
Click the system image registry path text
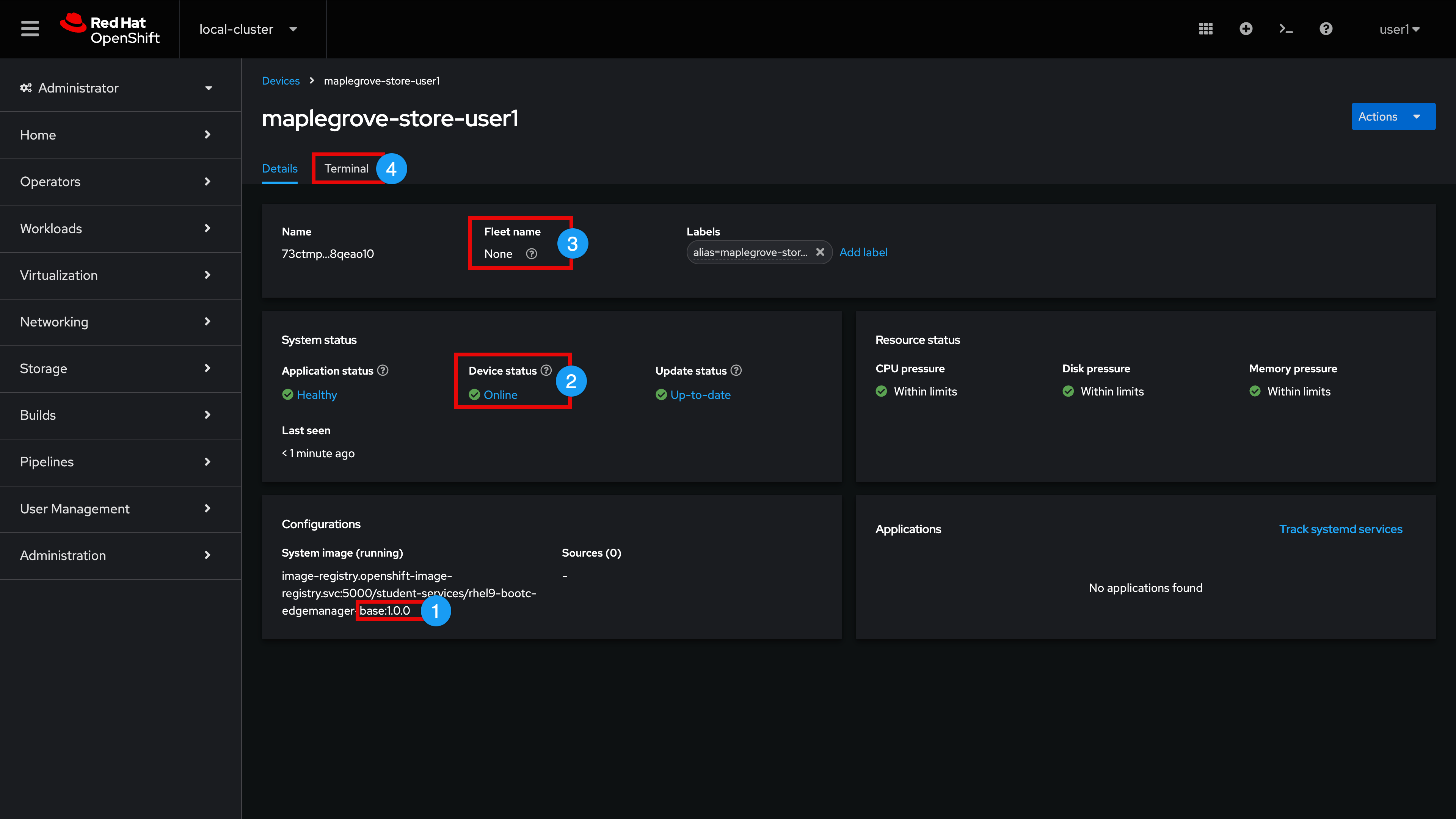[x=409, y=593]
